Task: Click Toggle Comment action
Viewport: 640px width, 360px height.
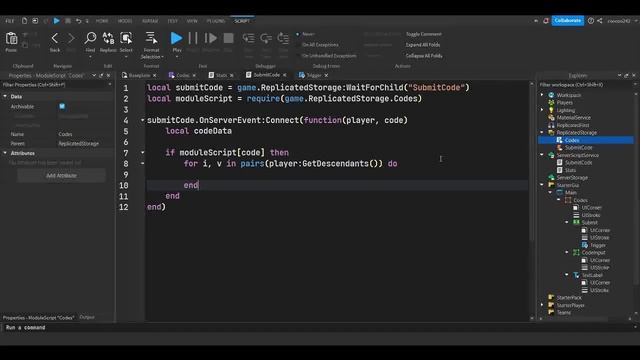Action: pyautogui.click(x=423, y=34)
